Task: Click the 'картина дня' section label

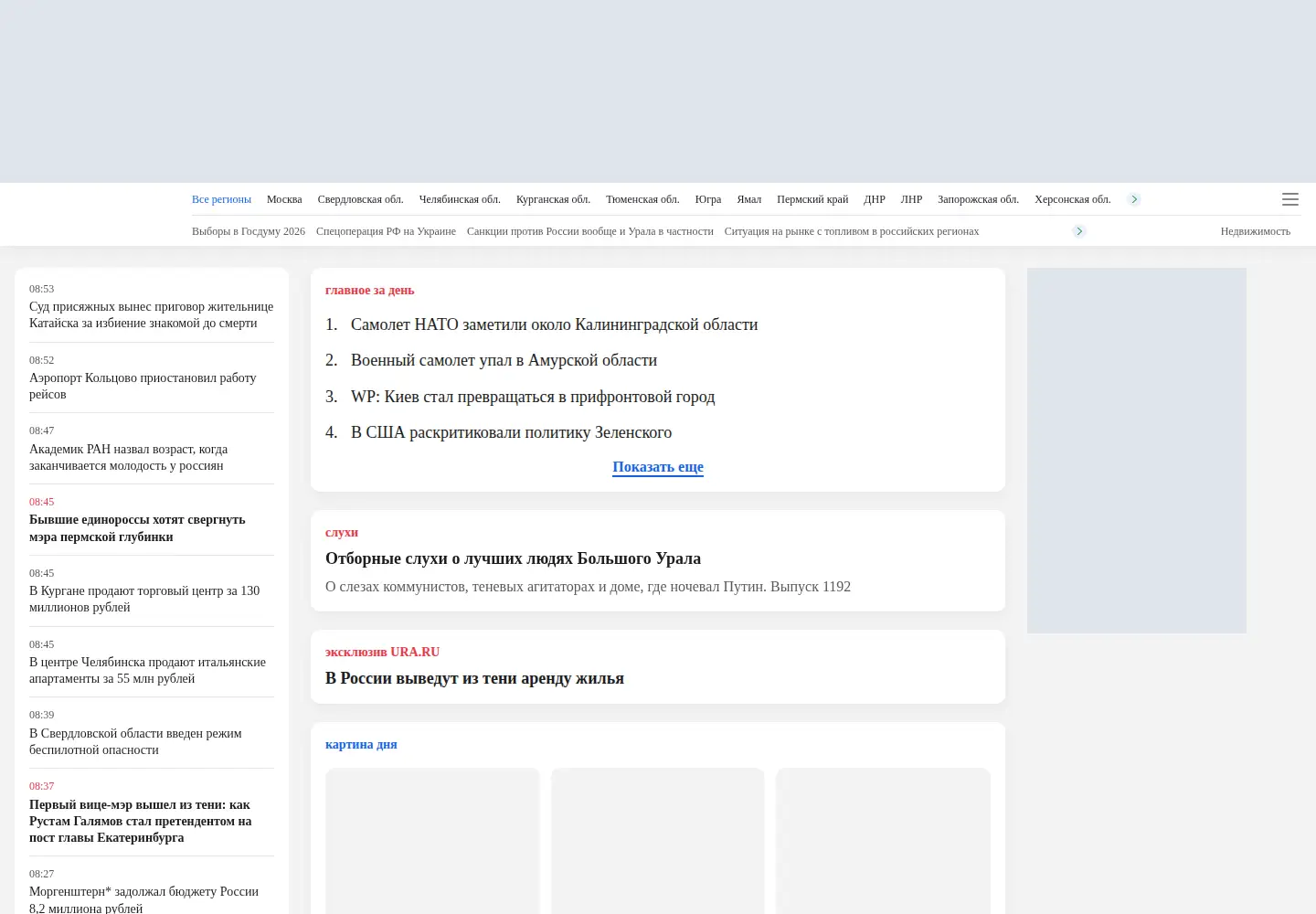Action: coord(361,745)
